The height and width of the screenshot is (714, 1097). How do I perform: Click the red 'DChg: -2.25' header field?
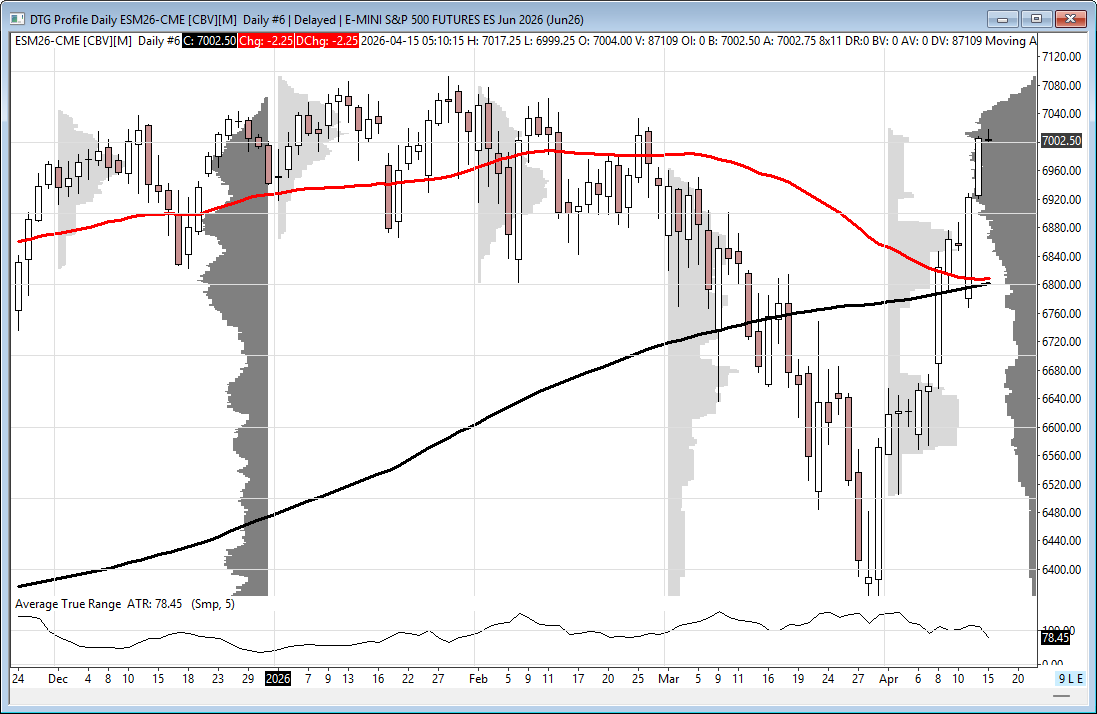[327, 40]
